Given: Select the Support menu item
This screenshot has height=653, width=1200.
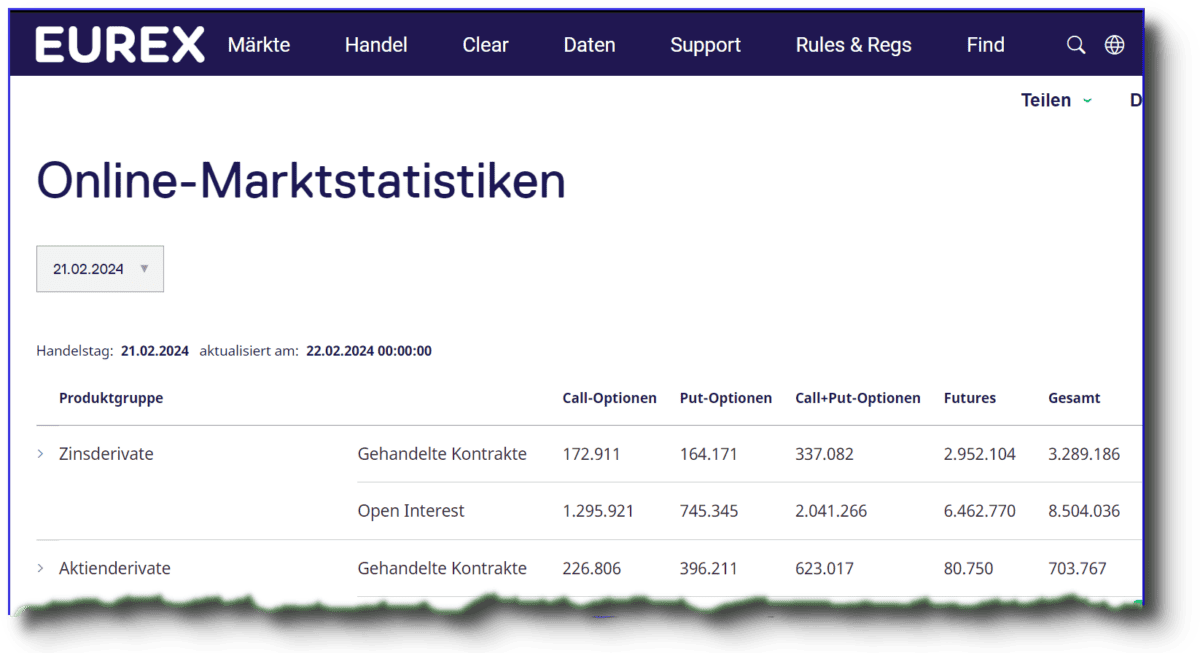Looking at the screenshot, I should click(x=705, y=44).
